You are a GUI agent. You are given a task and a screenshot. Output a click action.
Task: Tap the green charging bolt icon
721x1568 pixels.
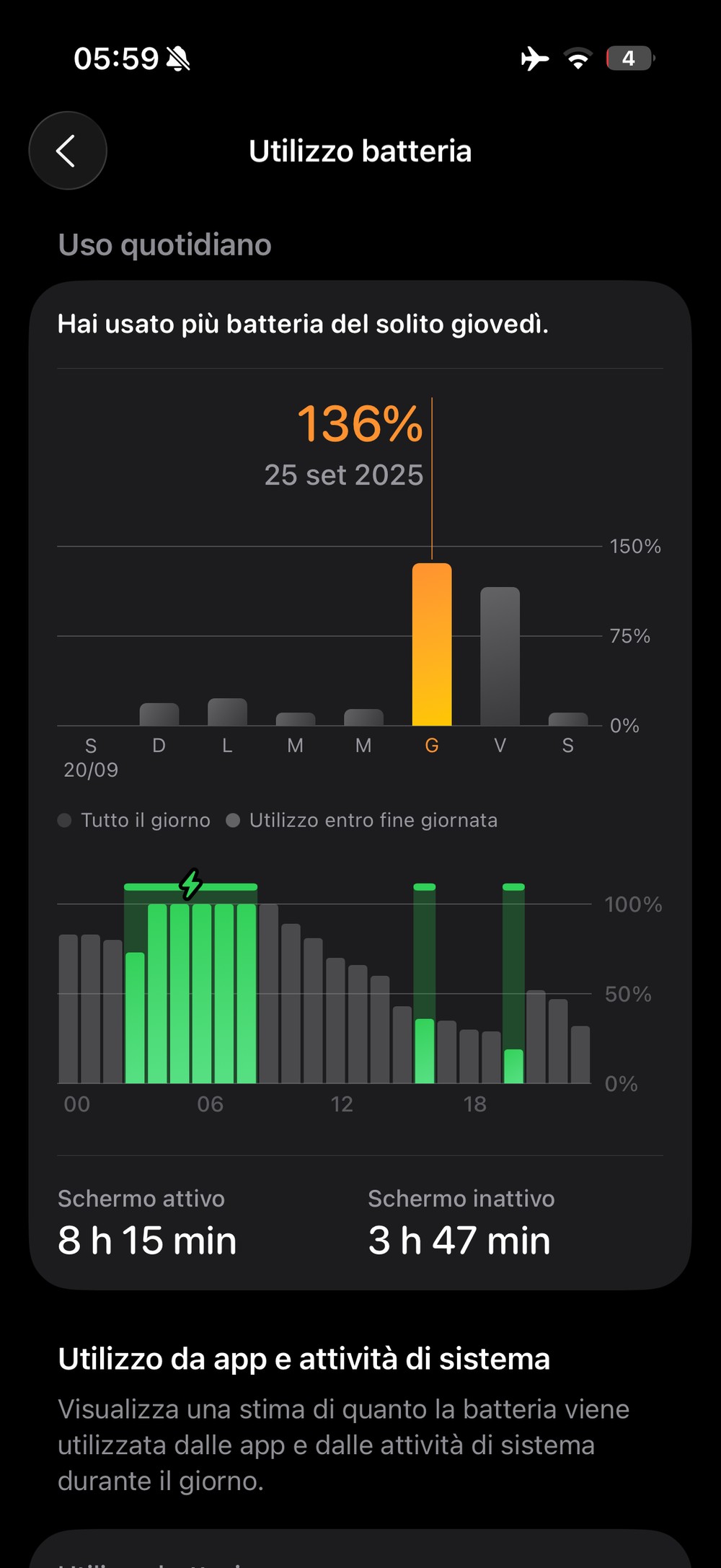coord(190,884)
